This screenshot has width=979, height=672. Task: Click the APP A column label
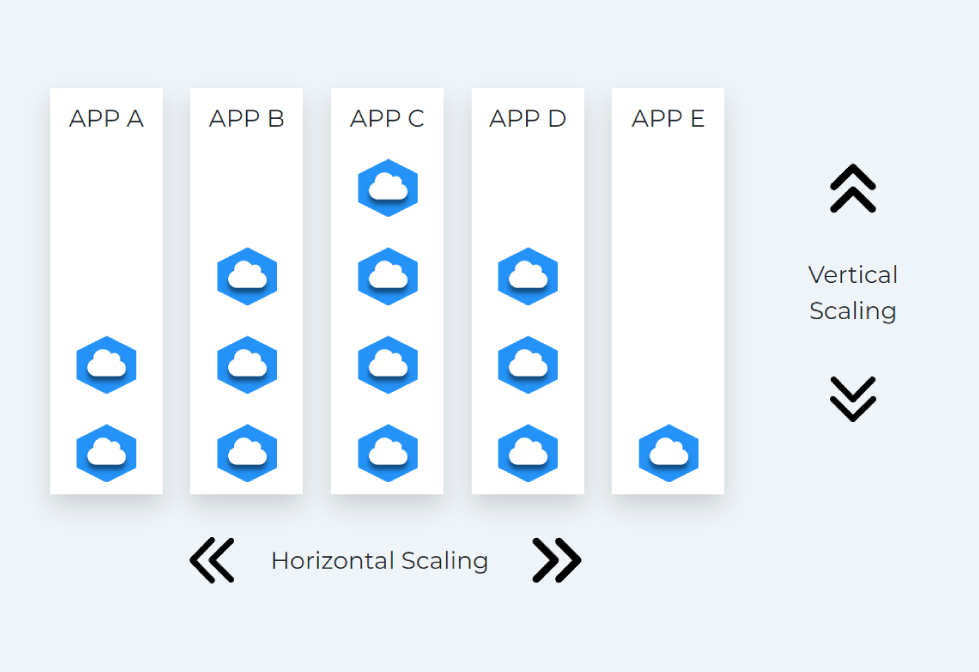106,119
